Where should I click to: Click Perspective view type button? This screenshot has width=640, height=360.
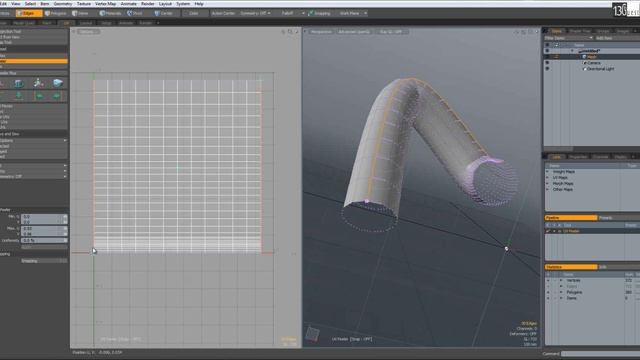[321, 31]
